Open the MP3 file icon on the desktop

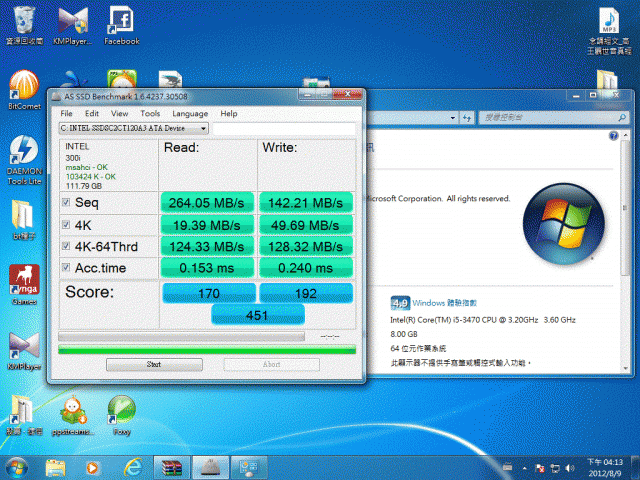click(x=609, y=29)
